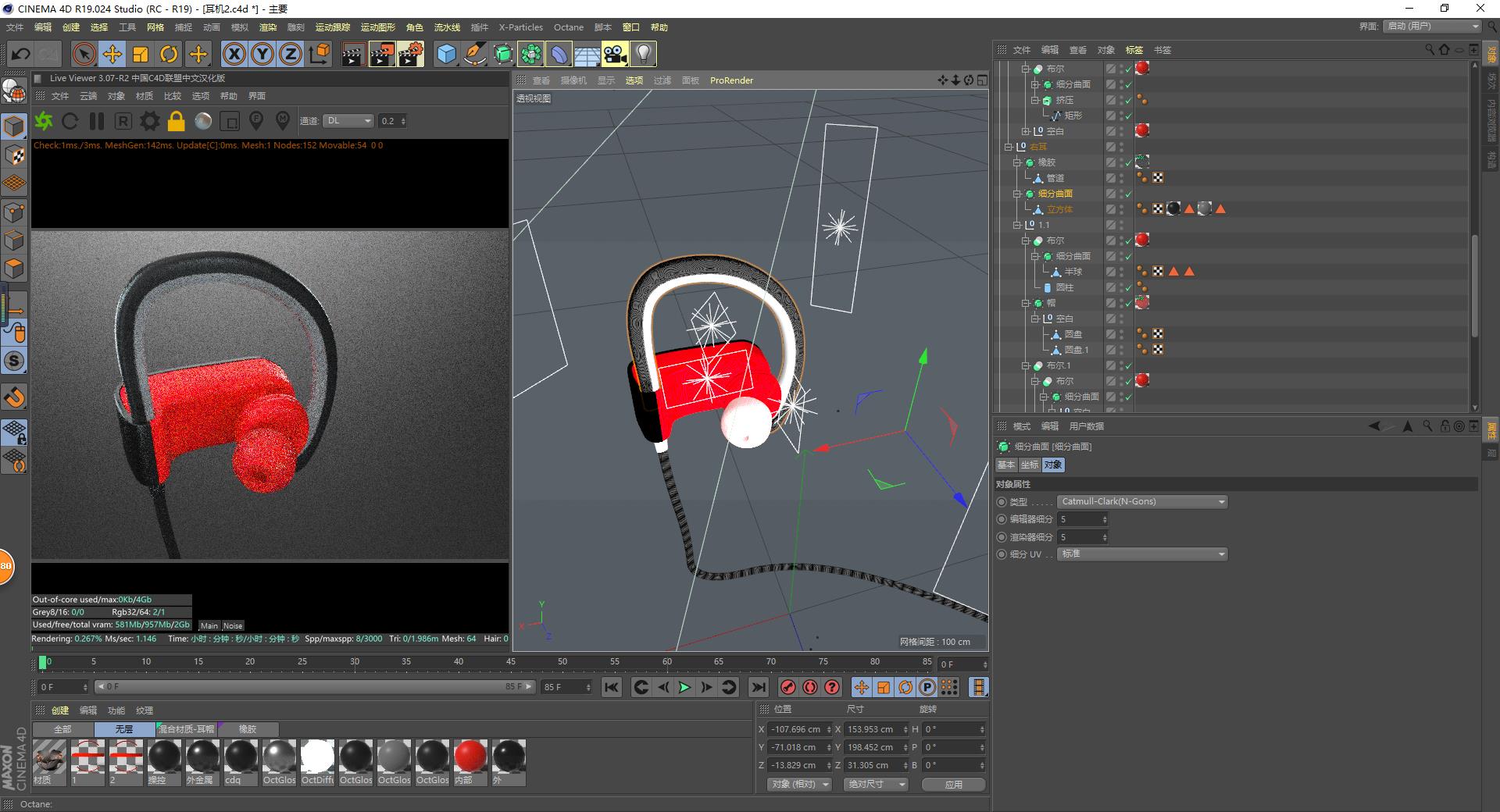
Task: Open the Catmull-Clark(N-Gons) type dropdown
Action: pos(1141,501)
